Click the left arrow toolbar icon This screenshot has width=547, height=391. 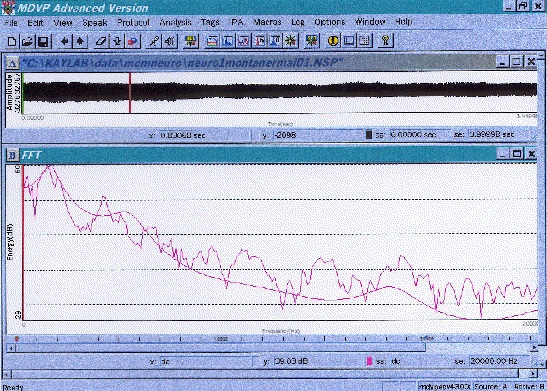(65, 42)
